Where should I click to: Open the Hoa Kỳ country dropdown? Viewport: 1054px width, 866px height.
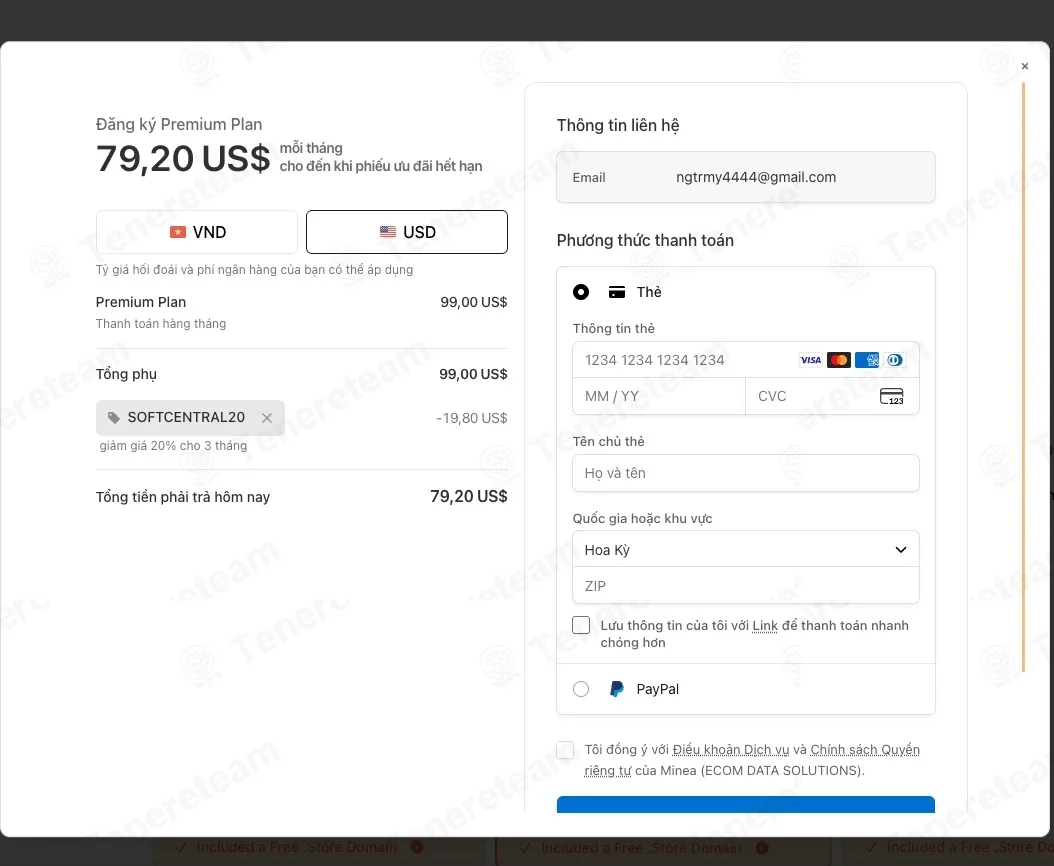coord(745,549)
